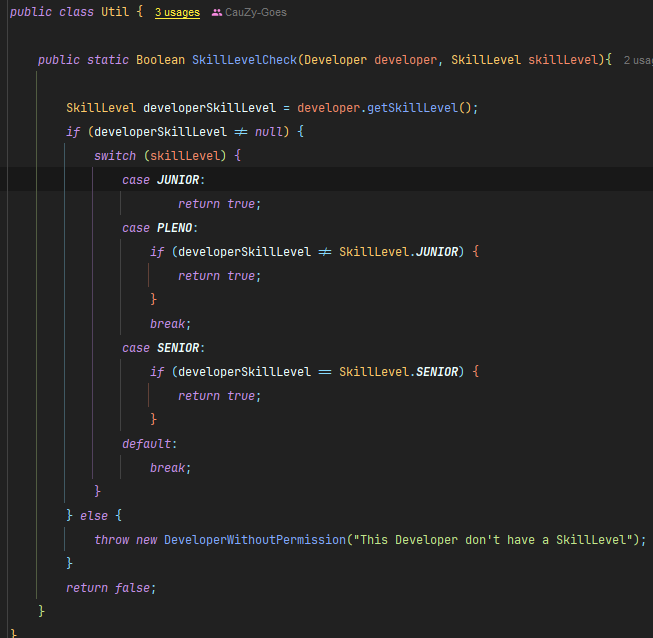Image resolution: width=653 pixels, height=638 pixels.
Task: Click the 'case JUNIOR:' line
Action: click(326, 179)
